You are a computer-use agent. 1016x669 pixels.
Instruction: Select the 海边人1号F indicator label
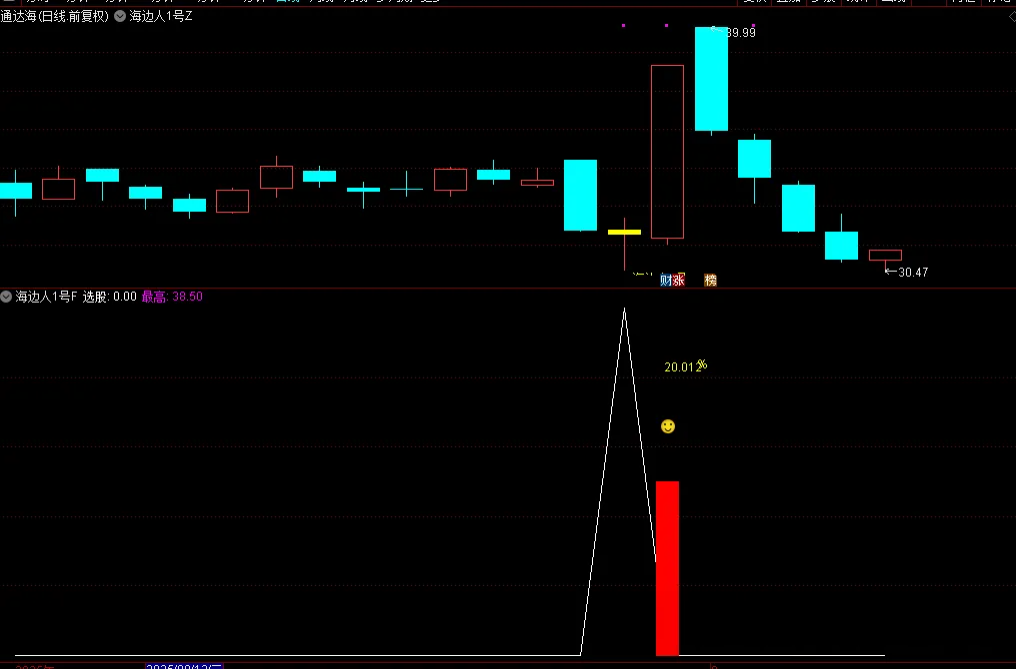[x=46, y=296]
